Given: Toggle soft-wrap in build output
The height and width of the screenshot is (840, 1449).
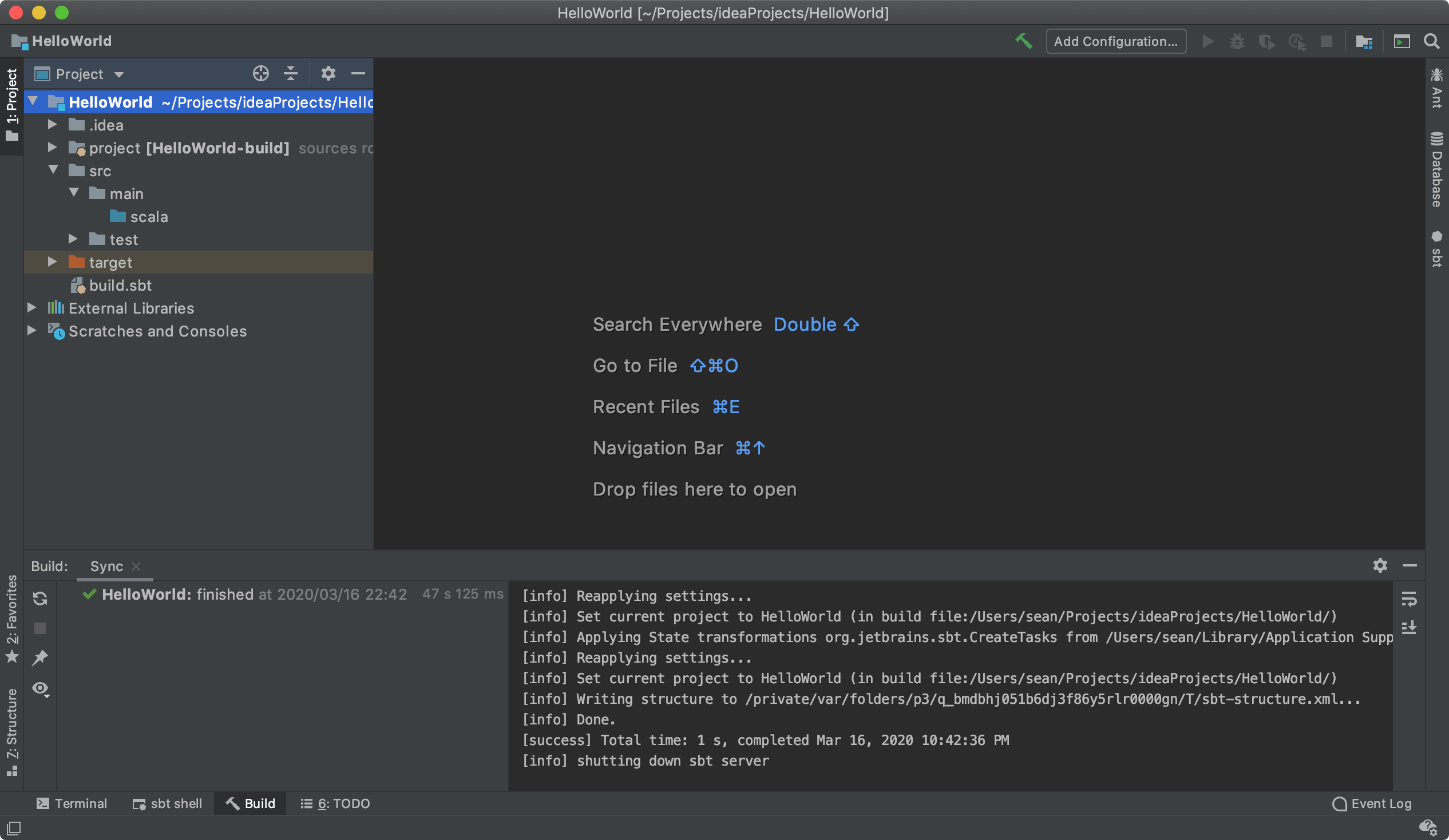Looking at the screenshot, I should [x=1409, y=599].
